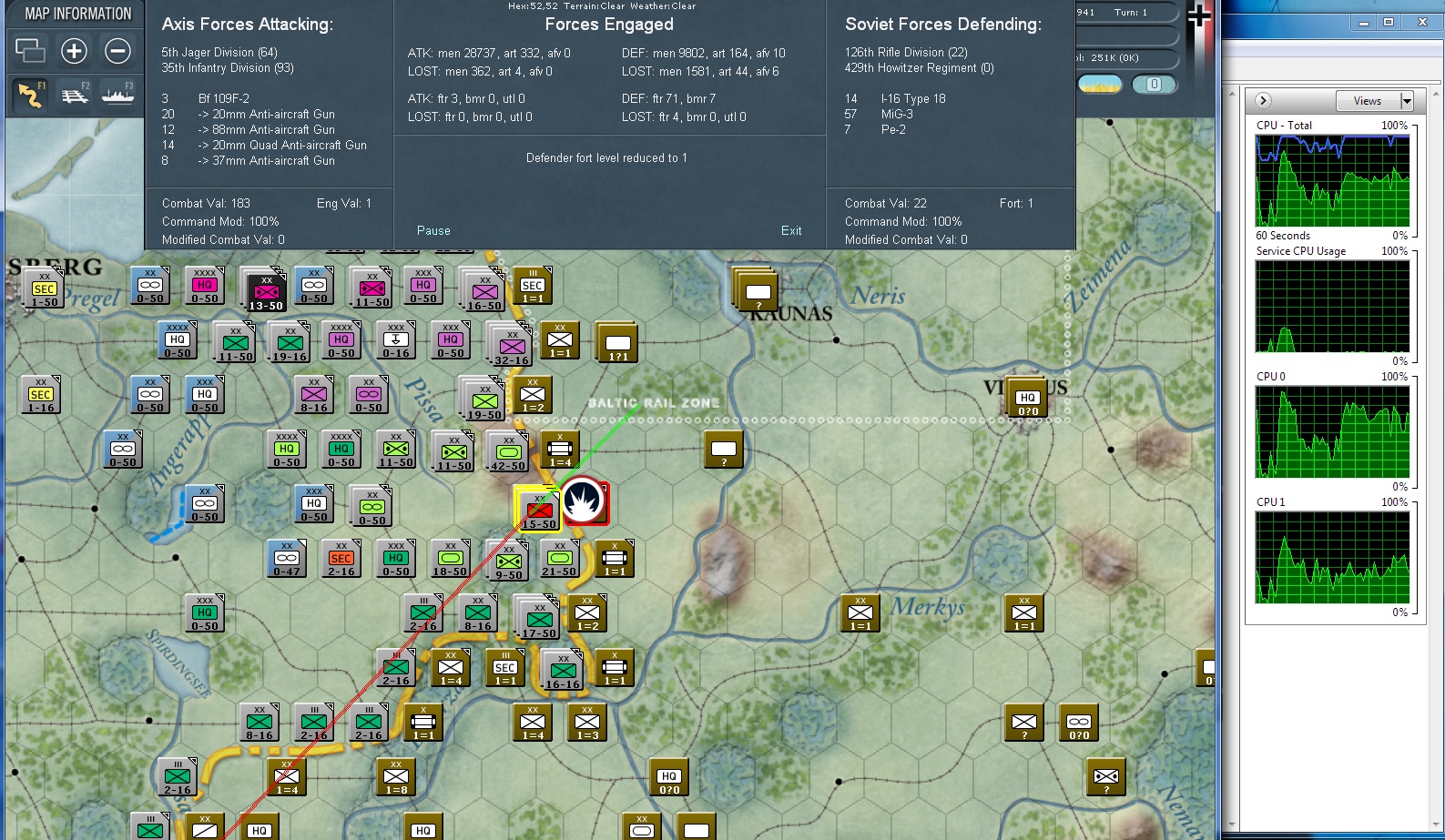Image resolution: width=1445 pixels, height=840 pixels.
Task: Click the BALTIC RAIL ZONE label
Action: pos(654,403)
